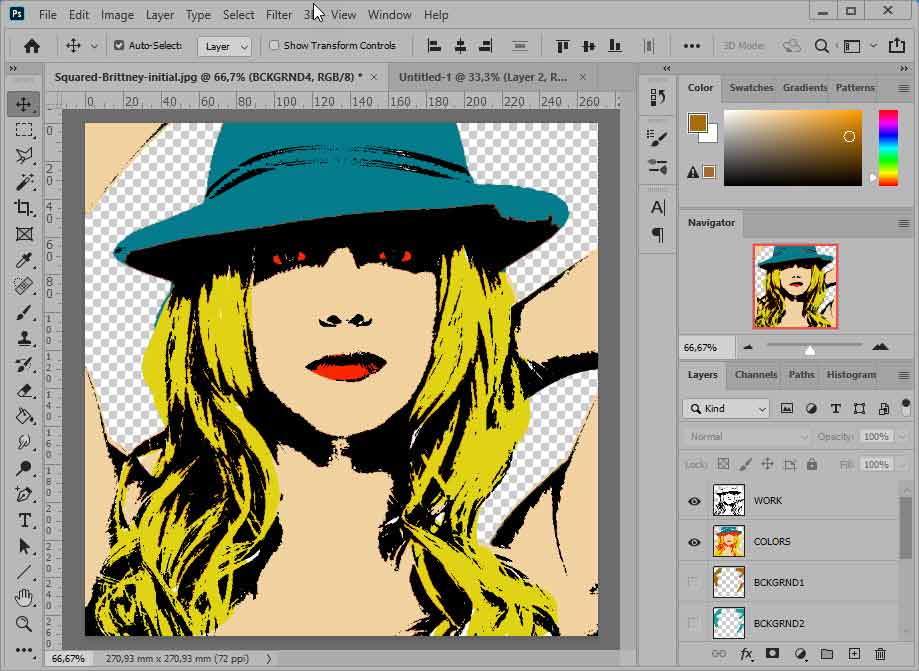Viewport: 919px width, 671px height.
Task: Expand the Opacity slider arrow
Action: coord(903,437)
